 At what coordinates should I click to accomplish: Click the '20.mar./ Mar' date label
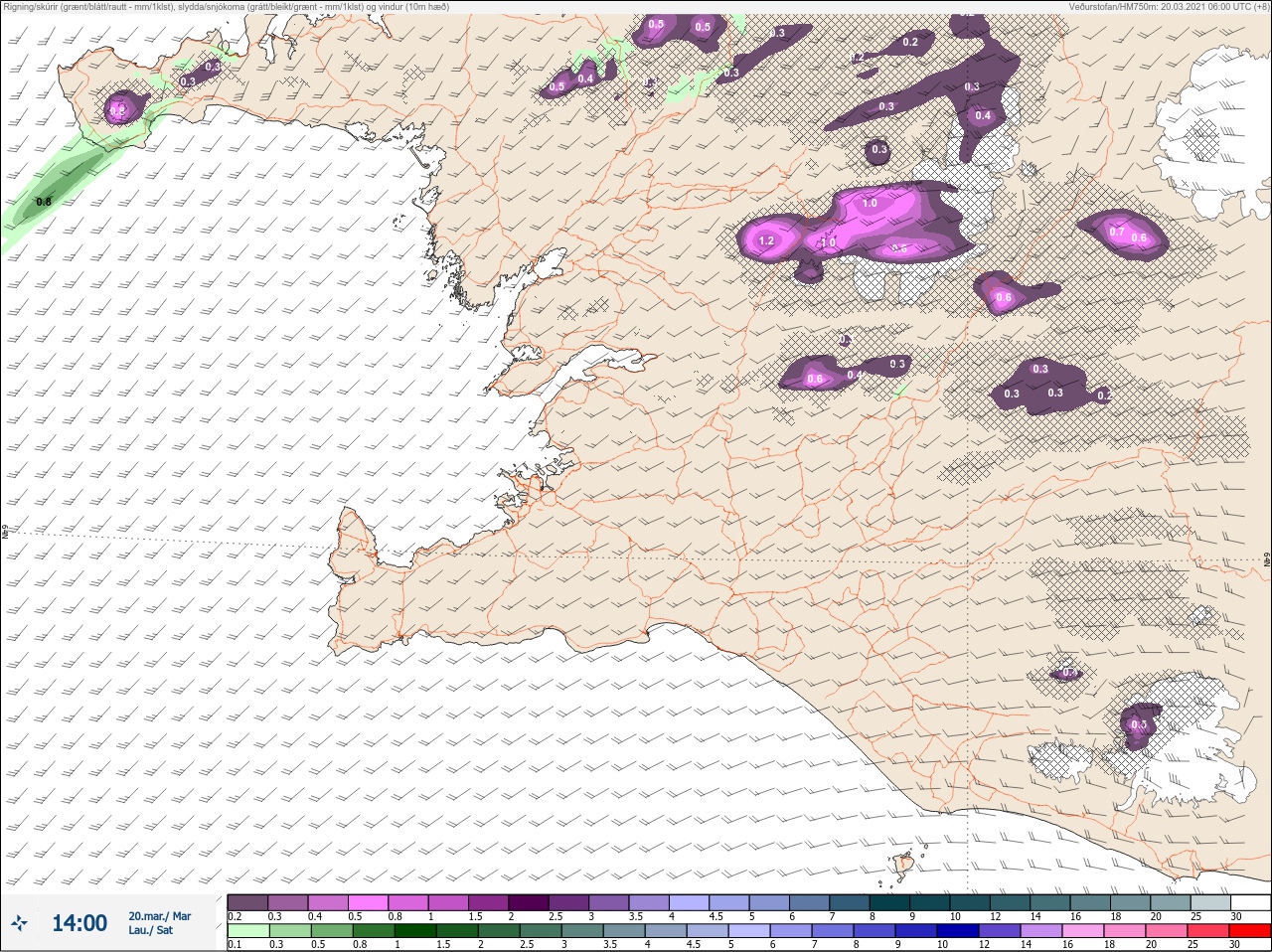coord(159,916)
